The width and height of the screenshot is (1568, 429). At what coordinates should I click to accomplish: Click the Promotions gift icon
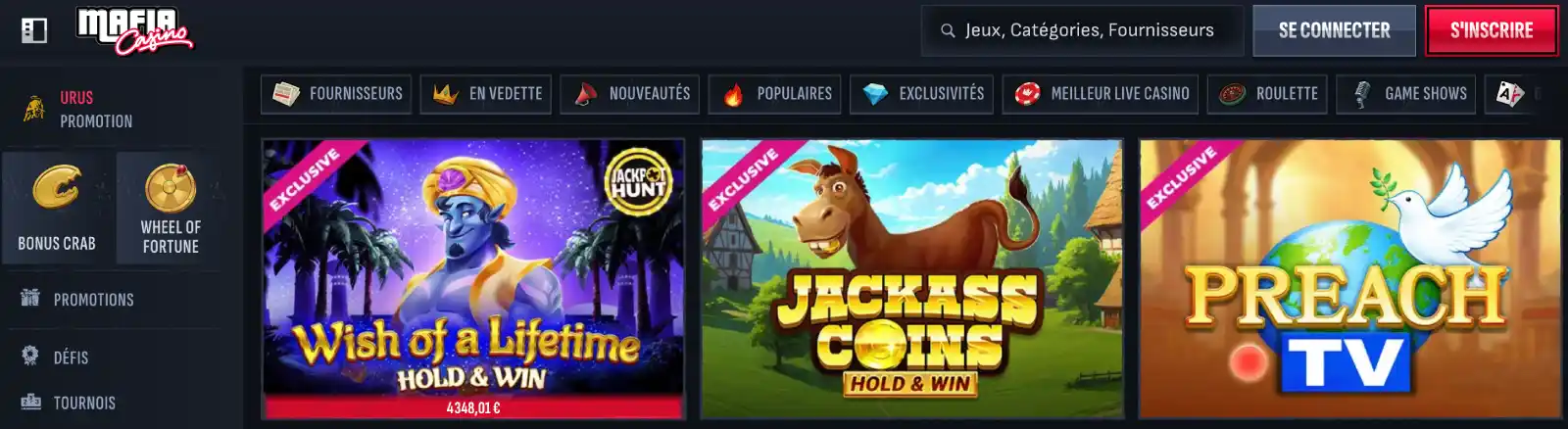[x=30, y=298]
